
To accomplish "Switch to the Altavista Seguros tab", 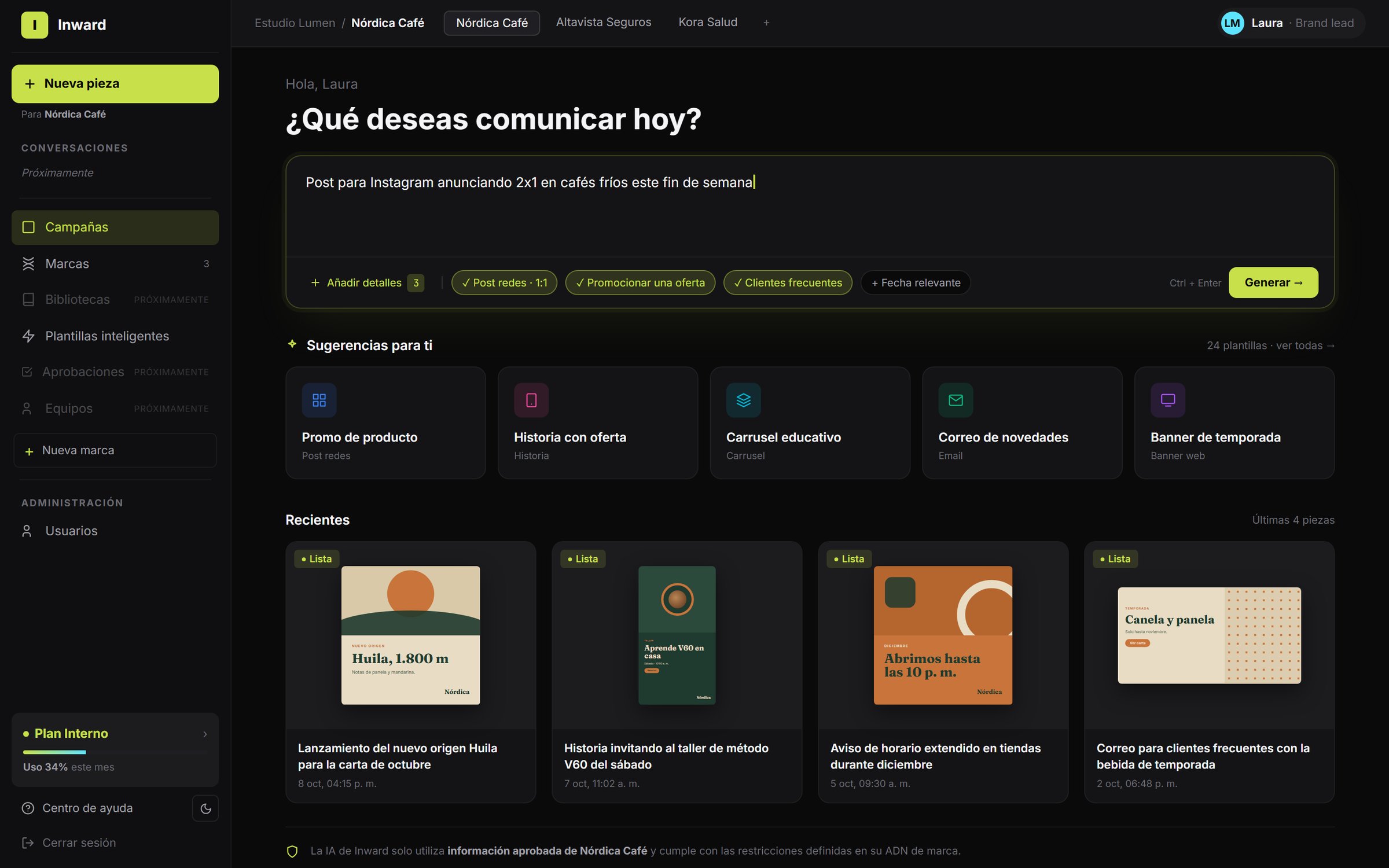I will pyautogui.click(x=604, y=23).
